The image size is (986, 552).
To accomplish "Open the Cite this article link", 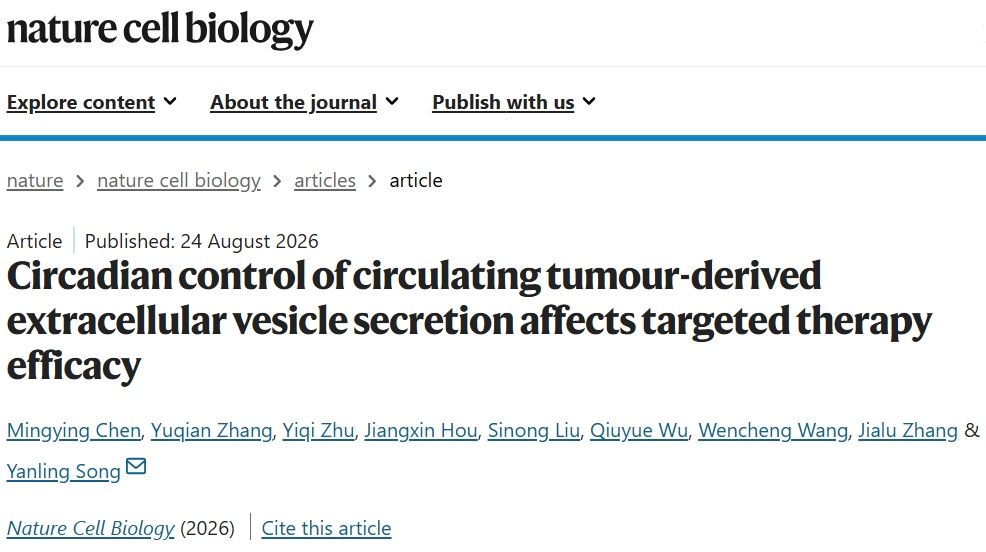I will tap(326, 528).
